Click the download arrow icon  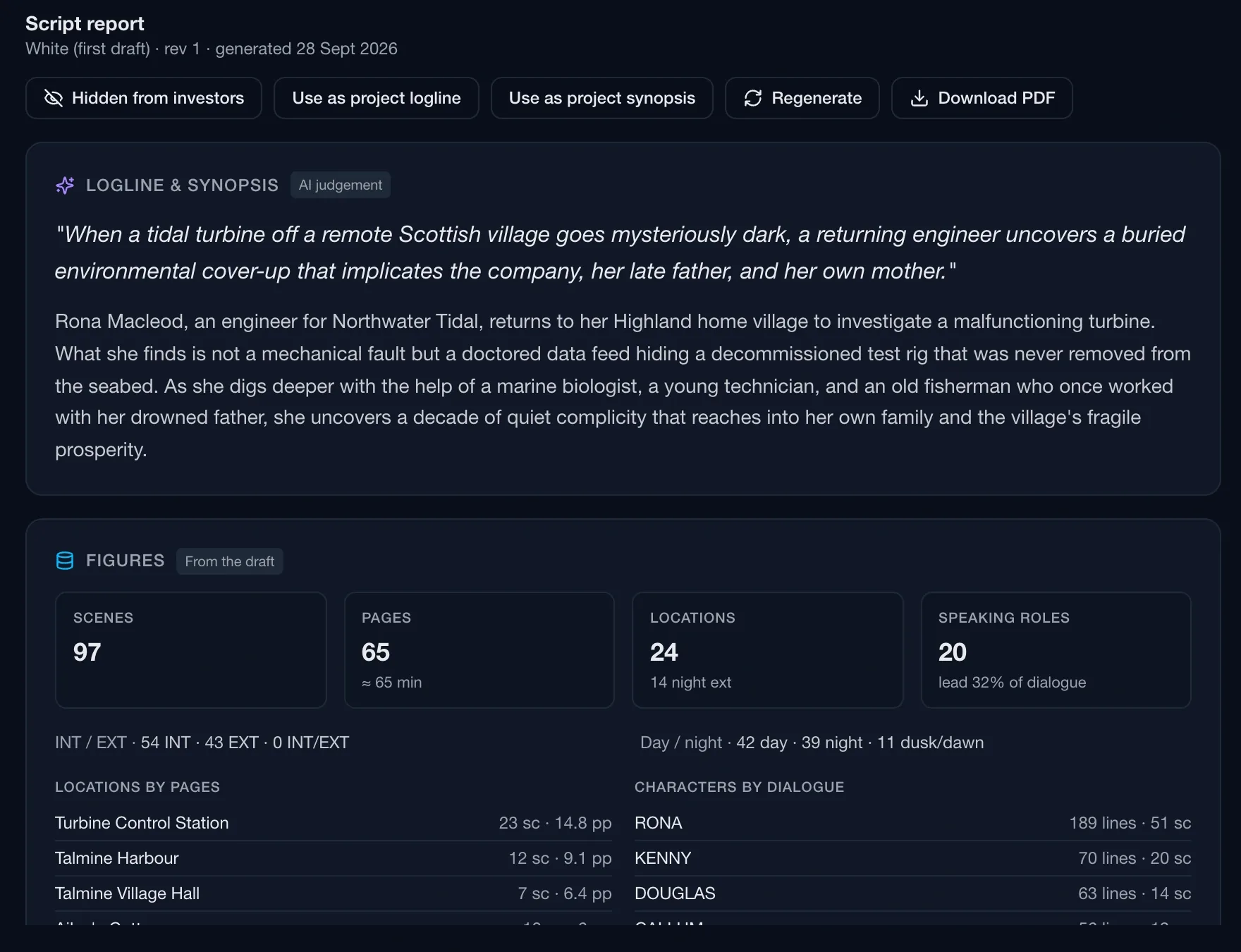pos(919,98)
